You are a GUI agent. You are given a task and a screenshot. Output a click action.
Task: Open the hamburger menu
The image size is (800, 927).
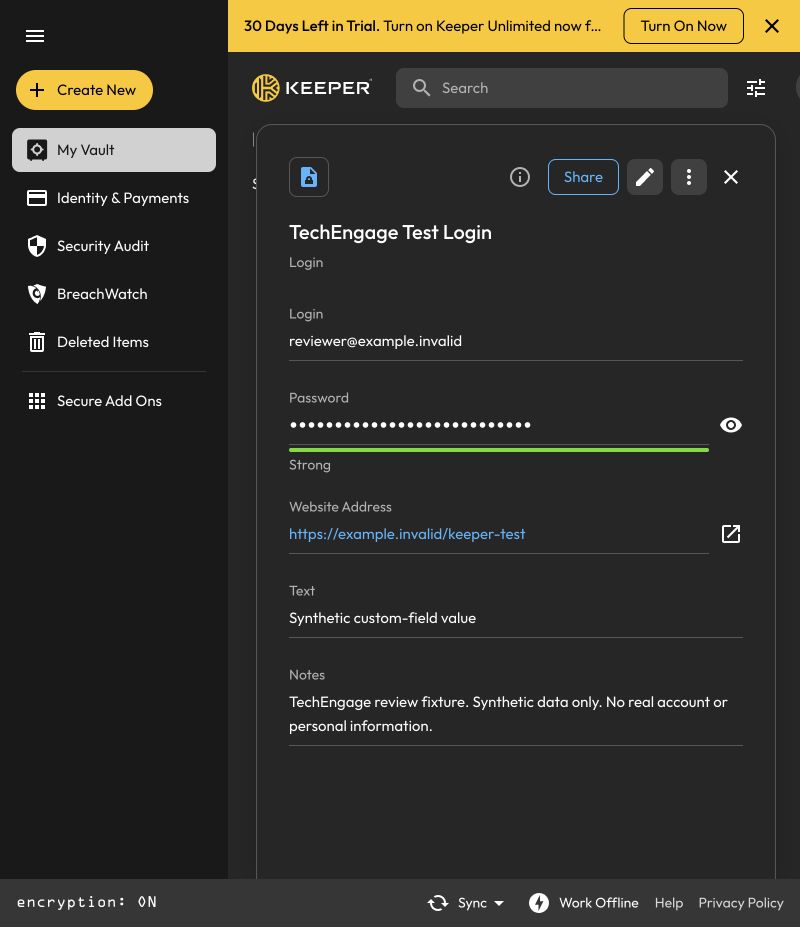tap(35, 36)
